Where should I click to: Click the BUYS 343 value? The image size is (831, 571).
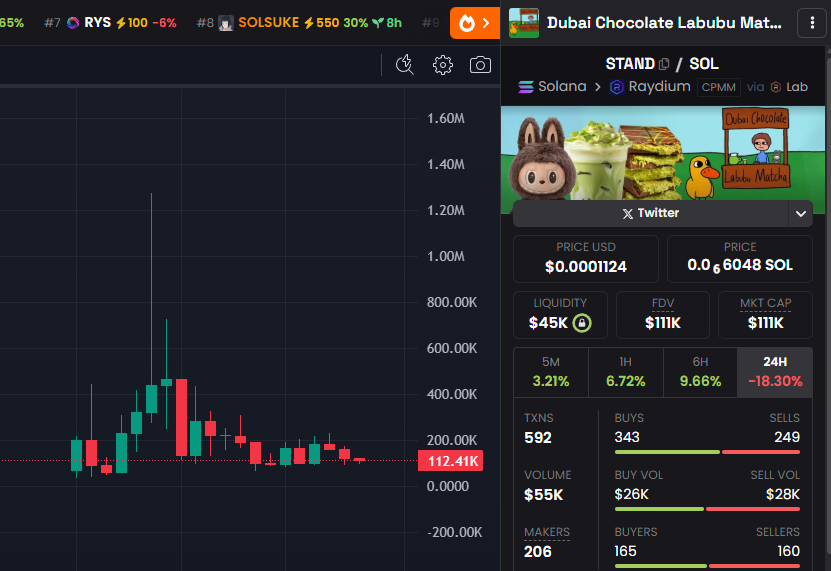pyautogui.click(x=627, y=437)
